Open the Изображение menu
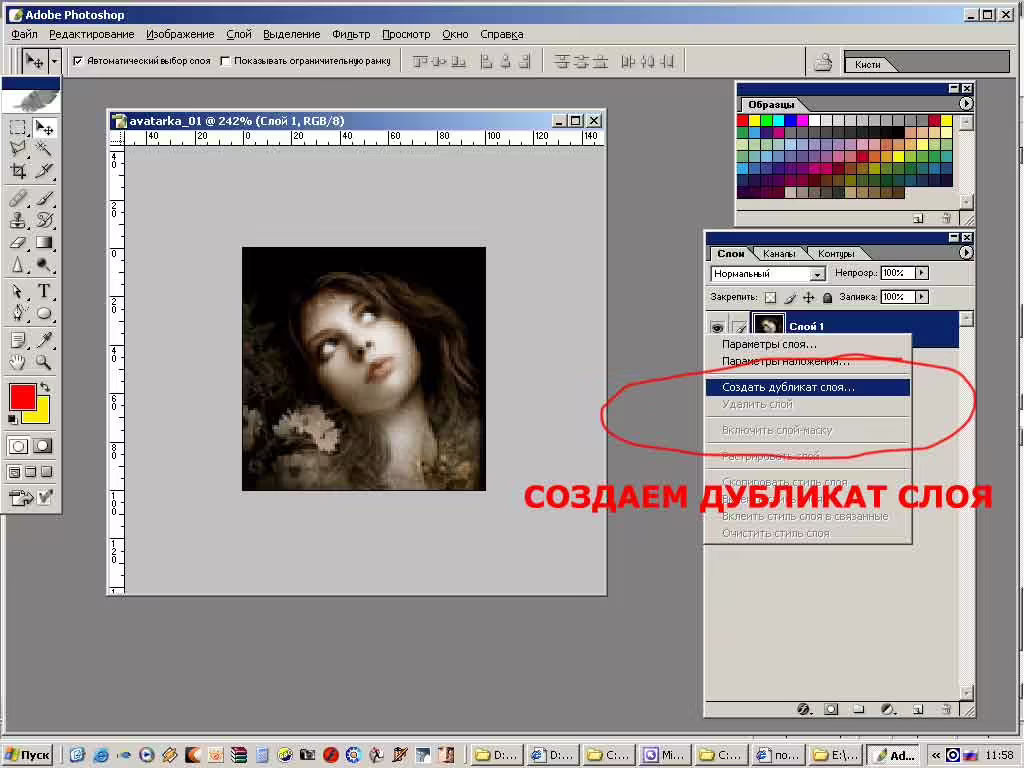The height and width of the screenshot is (768, 1024). coord(180,34)
